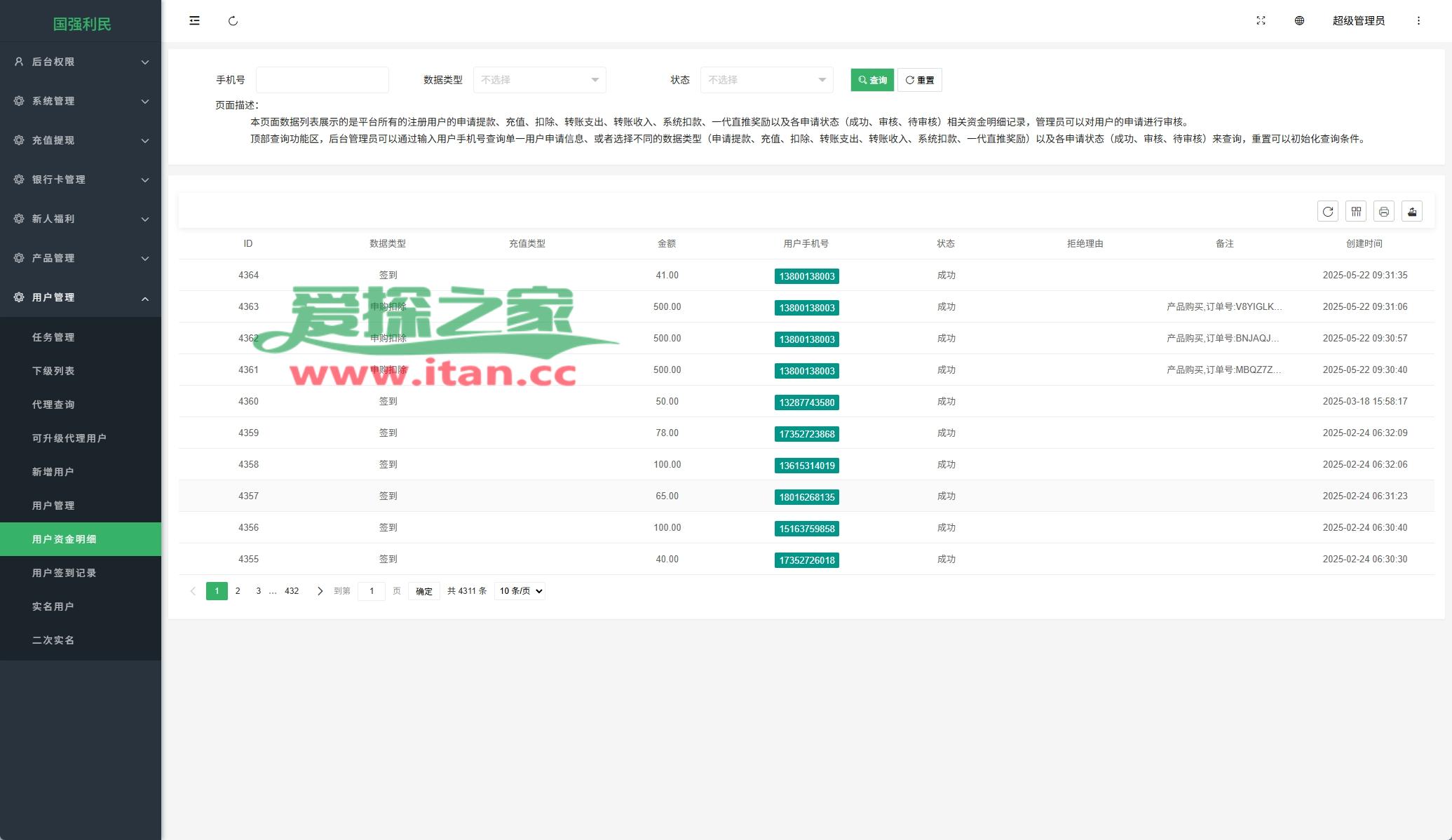Screen dimensions: 1452x840
Task: Expand the 充值提现 sidebar menu
Action: pos(81,140)
